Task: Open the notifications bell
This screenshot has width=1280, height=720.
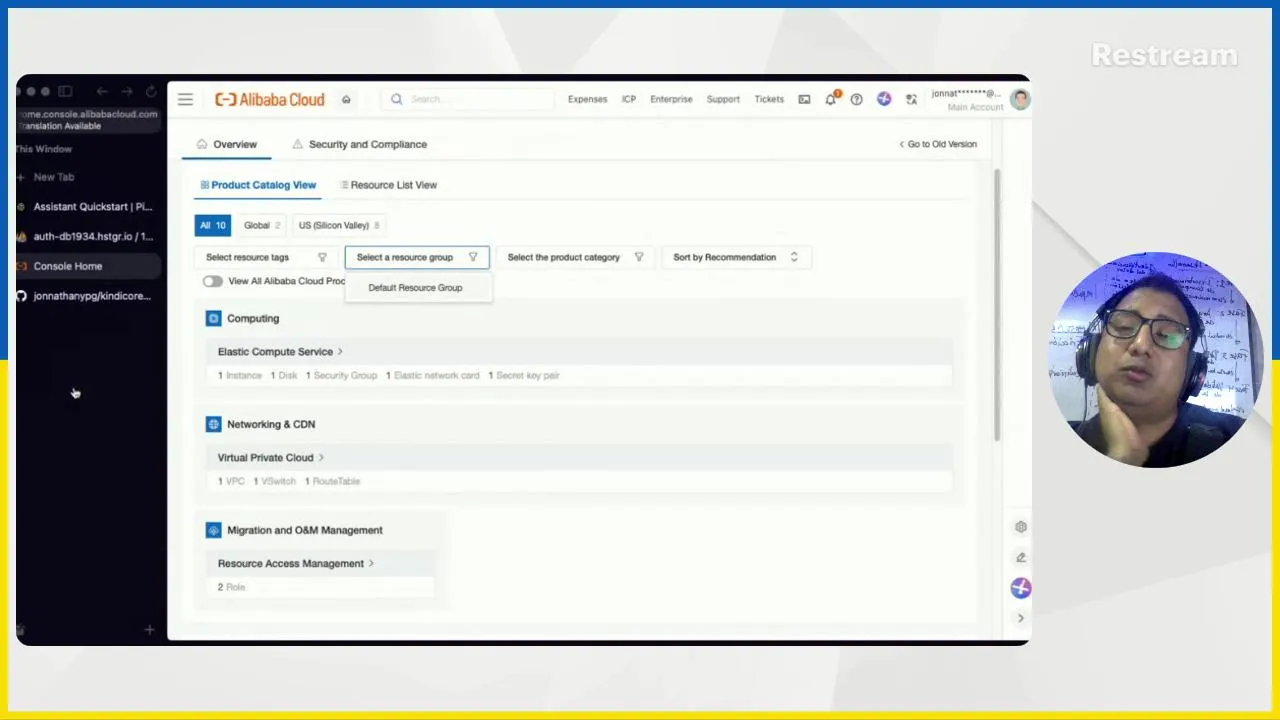Action: click(x=830, y=99)
